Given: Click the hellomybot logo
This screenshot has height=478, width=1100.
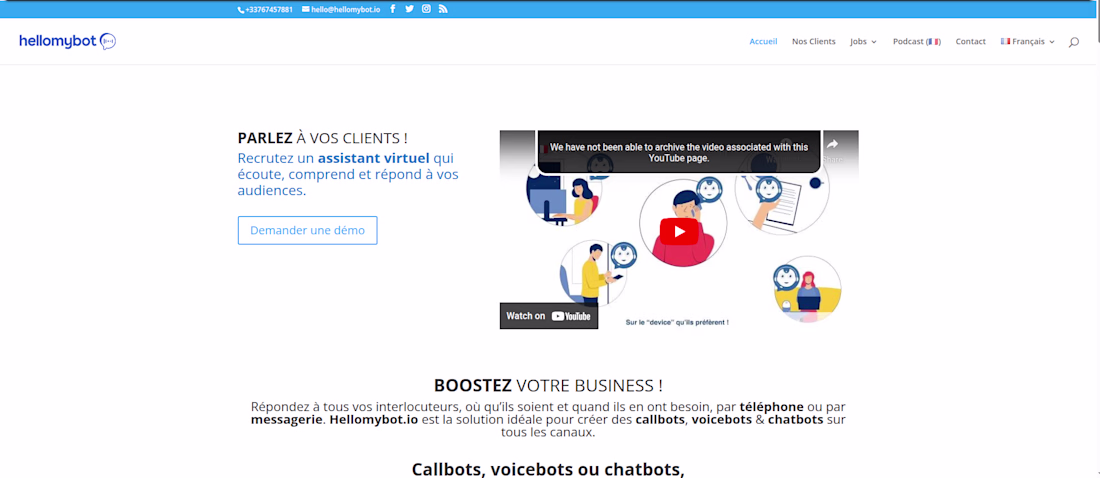Looking at the screenshot, I should 67,41.
